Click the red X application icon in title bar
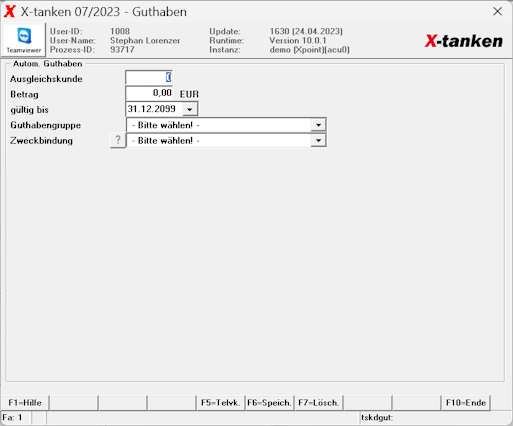Viewport: 513px width, 426px height. coord(10,12)
